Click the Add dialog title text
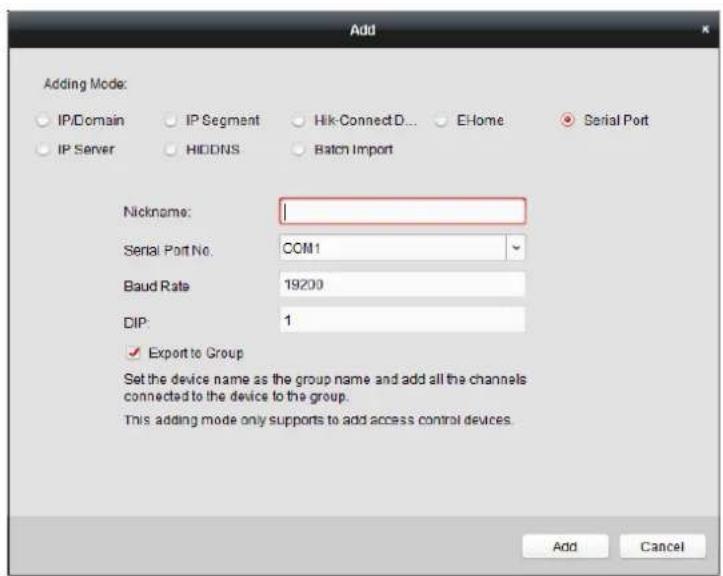Viewport: 723px width, 576px height. coord(362,30)
